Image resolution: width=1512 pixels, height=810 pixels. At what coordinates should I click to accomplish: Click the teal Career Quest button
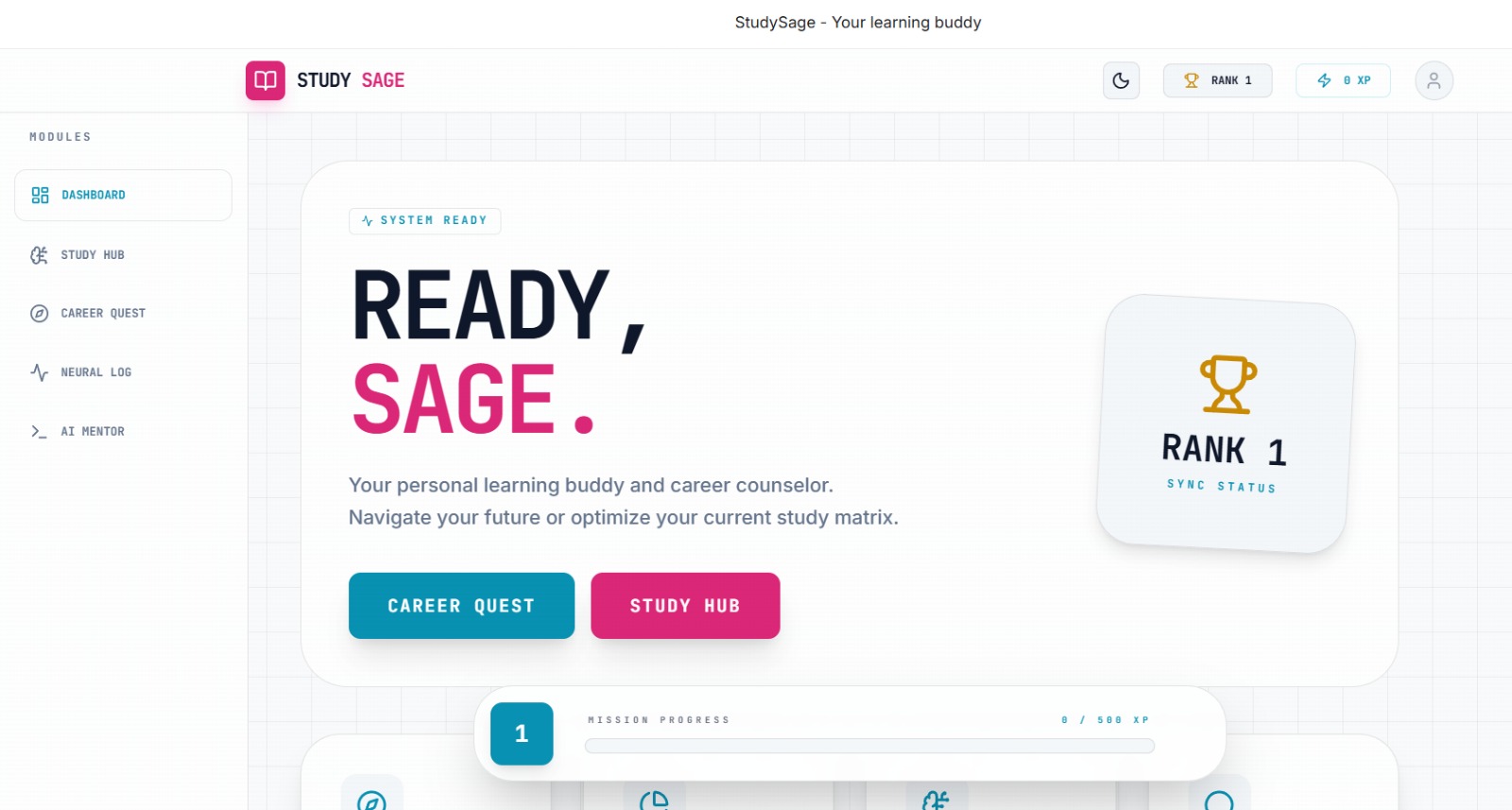click(x=461, y=606)
